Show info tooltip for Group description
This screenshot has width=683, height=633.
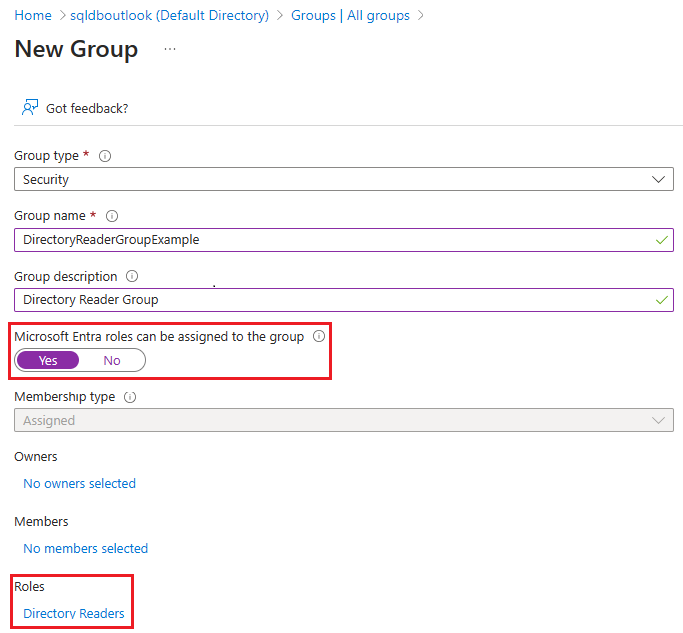tap(132, 276)
